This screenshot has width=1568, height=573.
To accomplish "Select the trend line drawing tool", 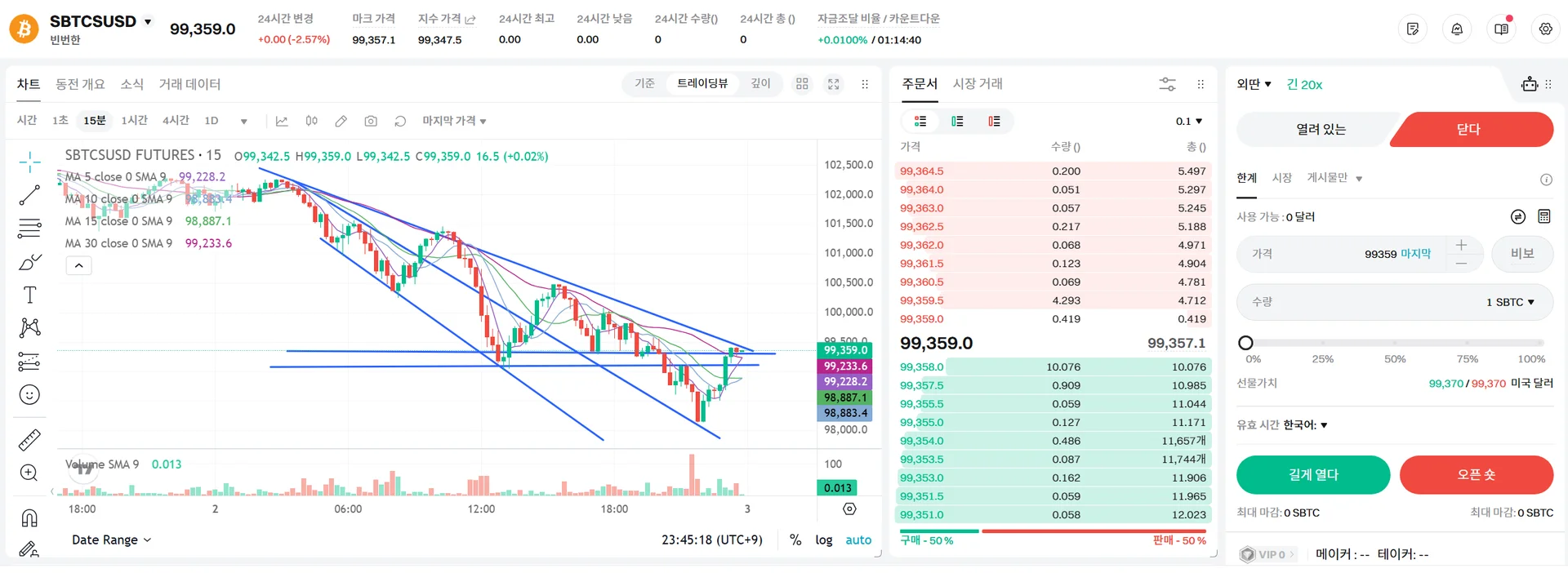I will 29,195.
